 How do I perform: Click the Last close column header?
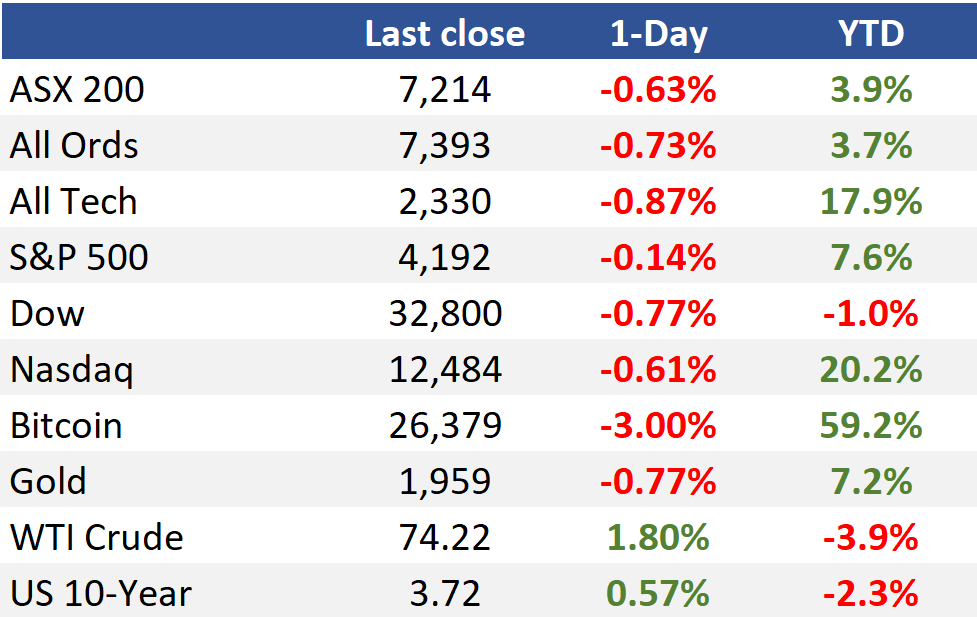click(444, 34)
